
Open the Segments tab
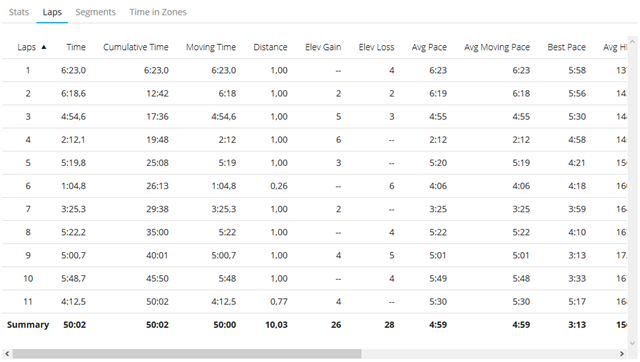coord(96,12)
